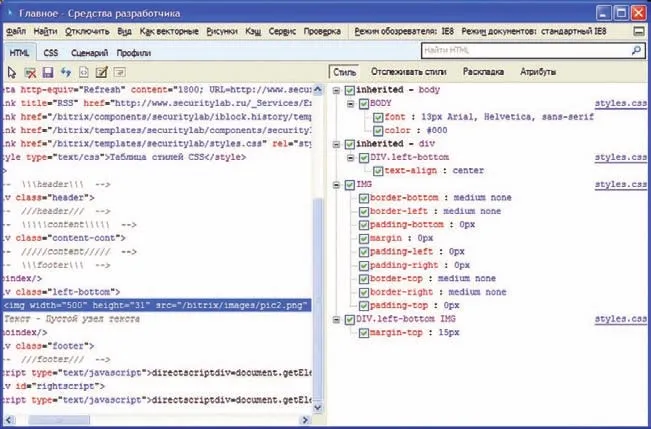Open the Файл menu

[16, 32]
